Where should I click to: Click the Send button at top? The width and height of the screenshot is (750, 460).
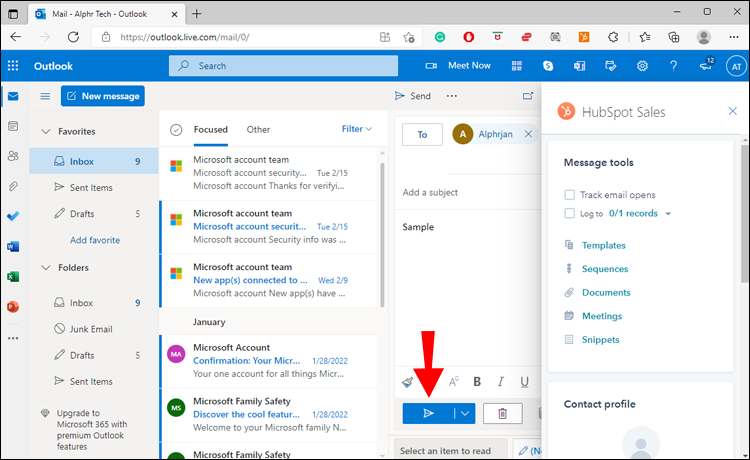(x=413, y=96)
